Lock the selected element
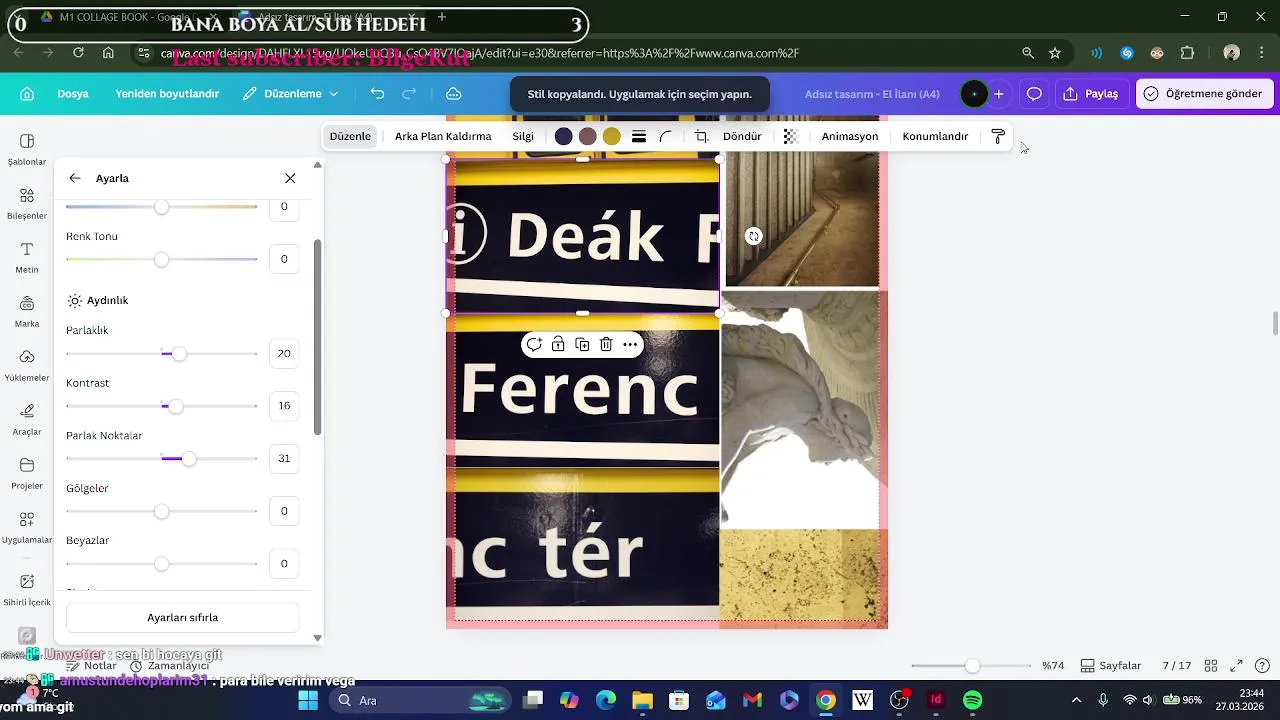 pyautogui.click(x=558, y=345)
